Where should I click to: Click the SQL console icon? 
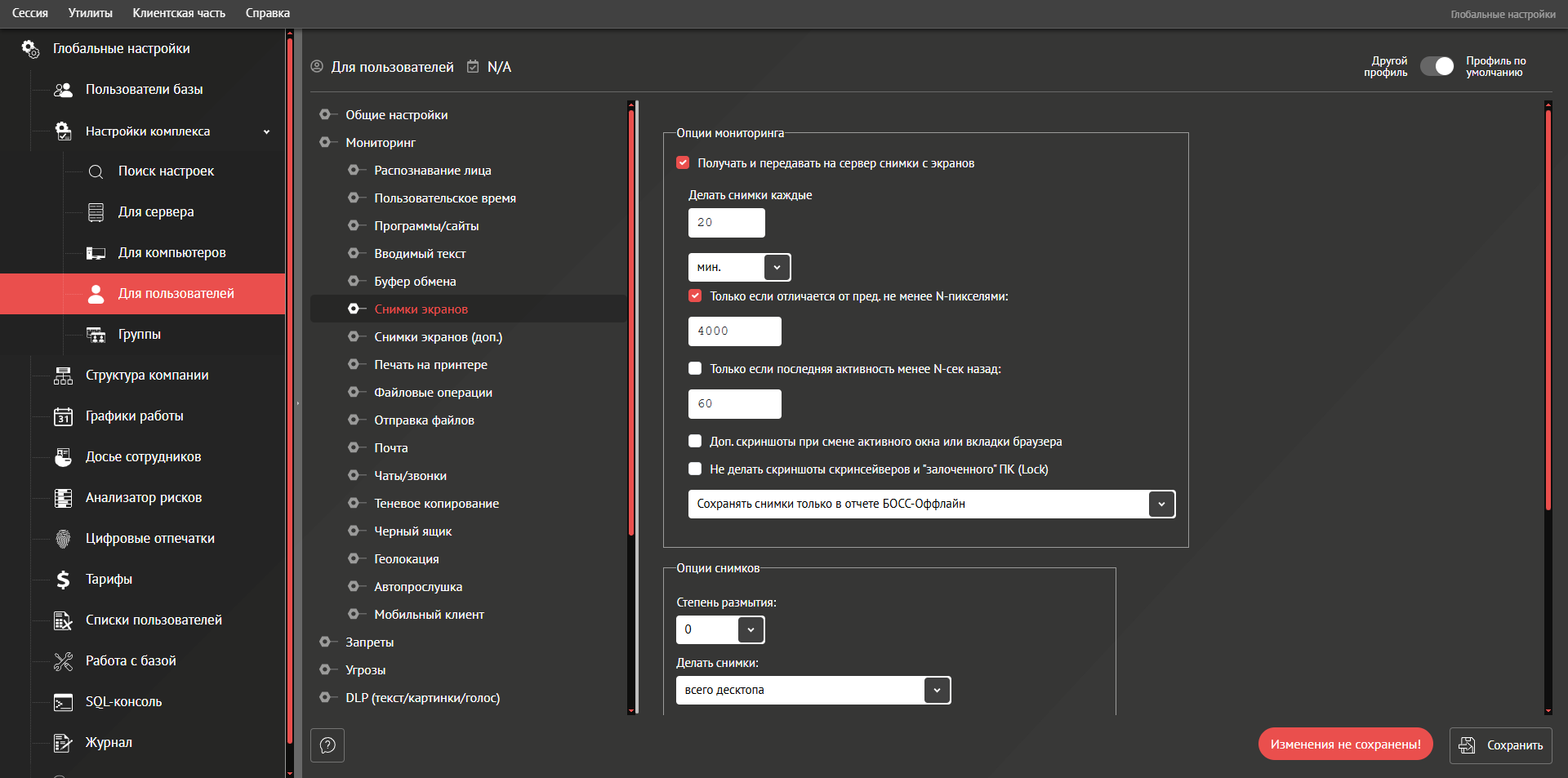tap(63, 702)
